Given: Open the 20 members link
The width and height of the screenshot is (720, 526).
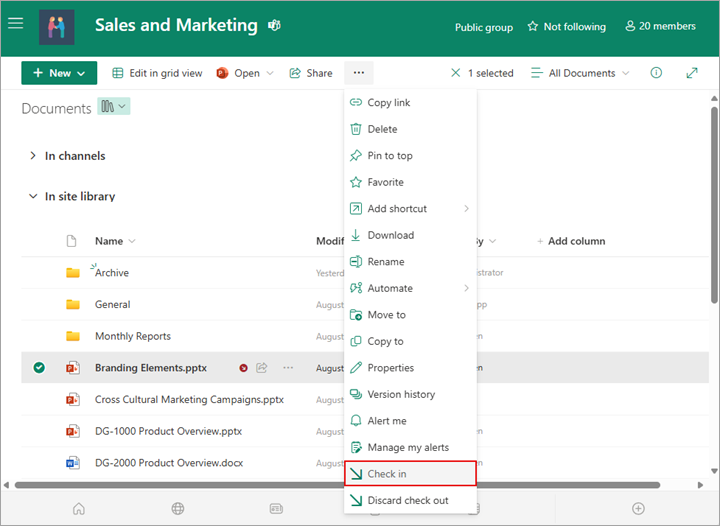Looking at the screenshot, I should click(x=660, y=27).
